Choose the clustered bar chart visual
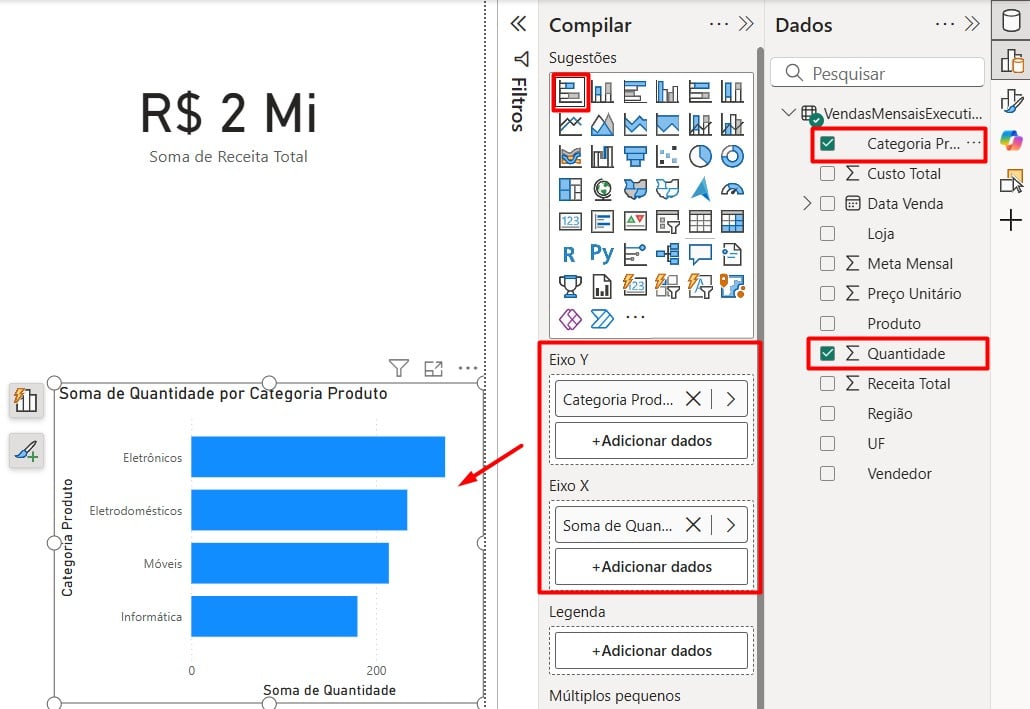Viewport: 1030px width, 709px height. click(x=635, y=92)
